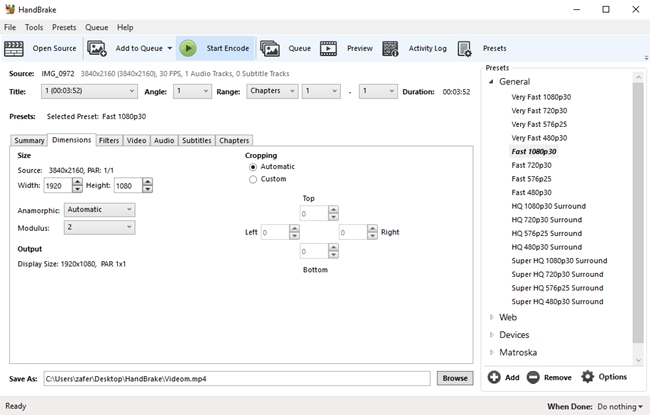
Task: Switch to the Video tab
Action: click(x=136, y=141)
